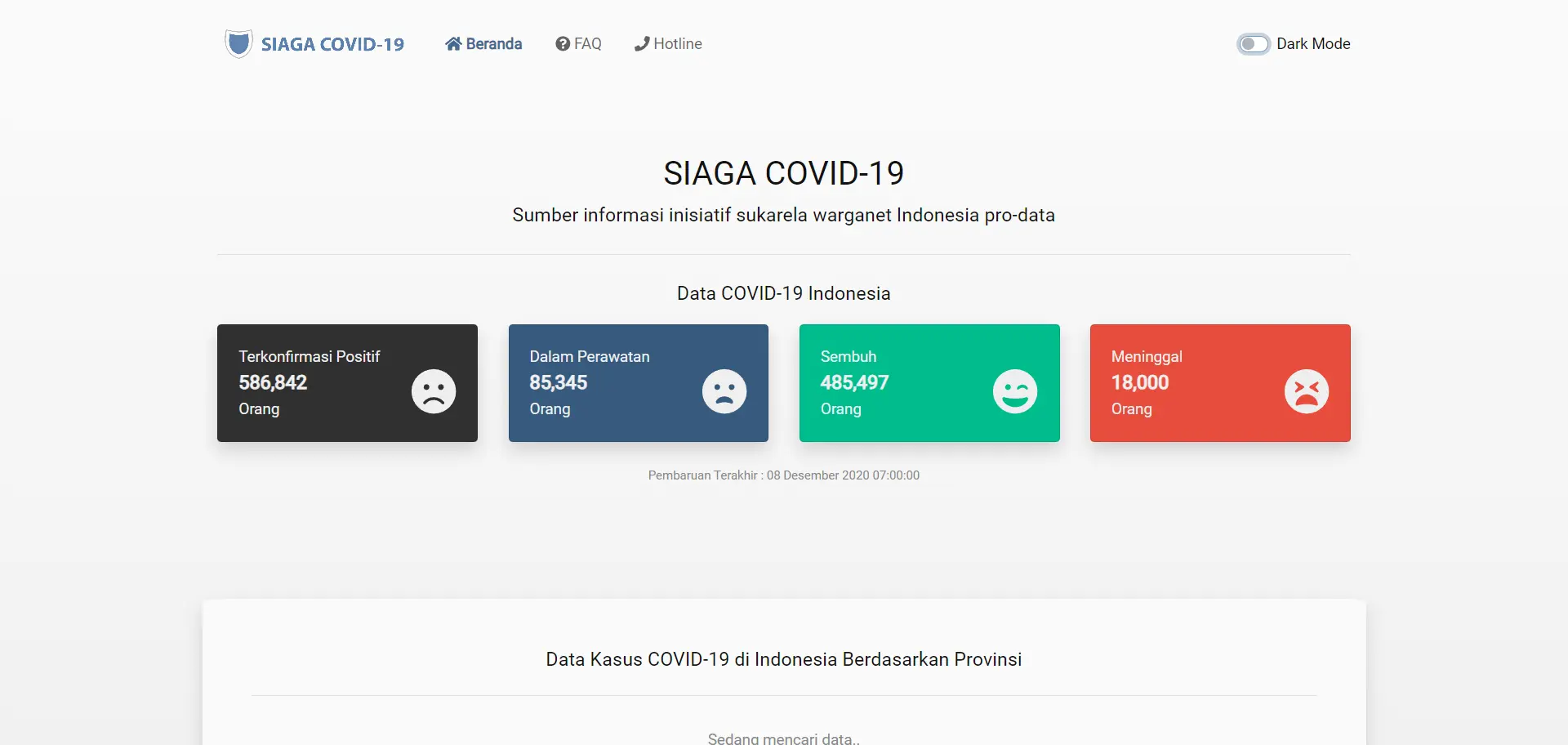Click the frowning face on Dalam Perawatan card
Viewport: 1568px width, 745px height.
(x=724, y=391)
